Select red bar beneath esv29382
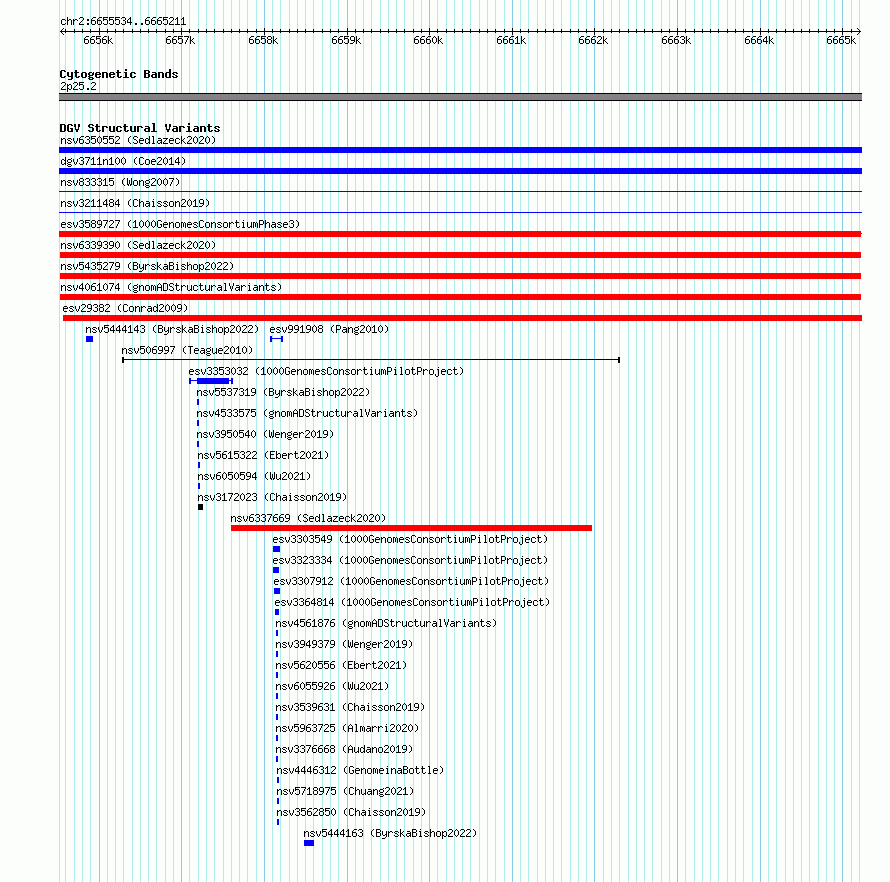The width and height of the screenshot is (890, 882). click(463, 318)
